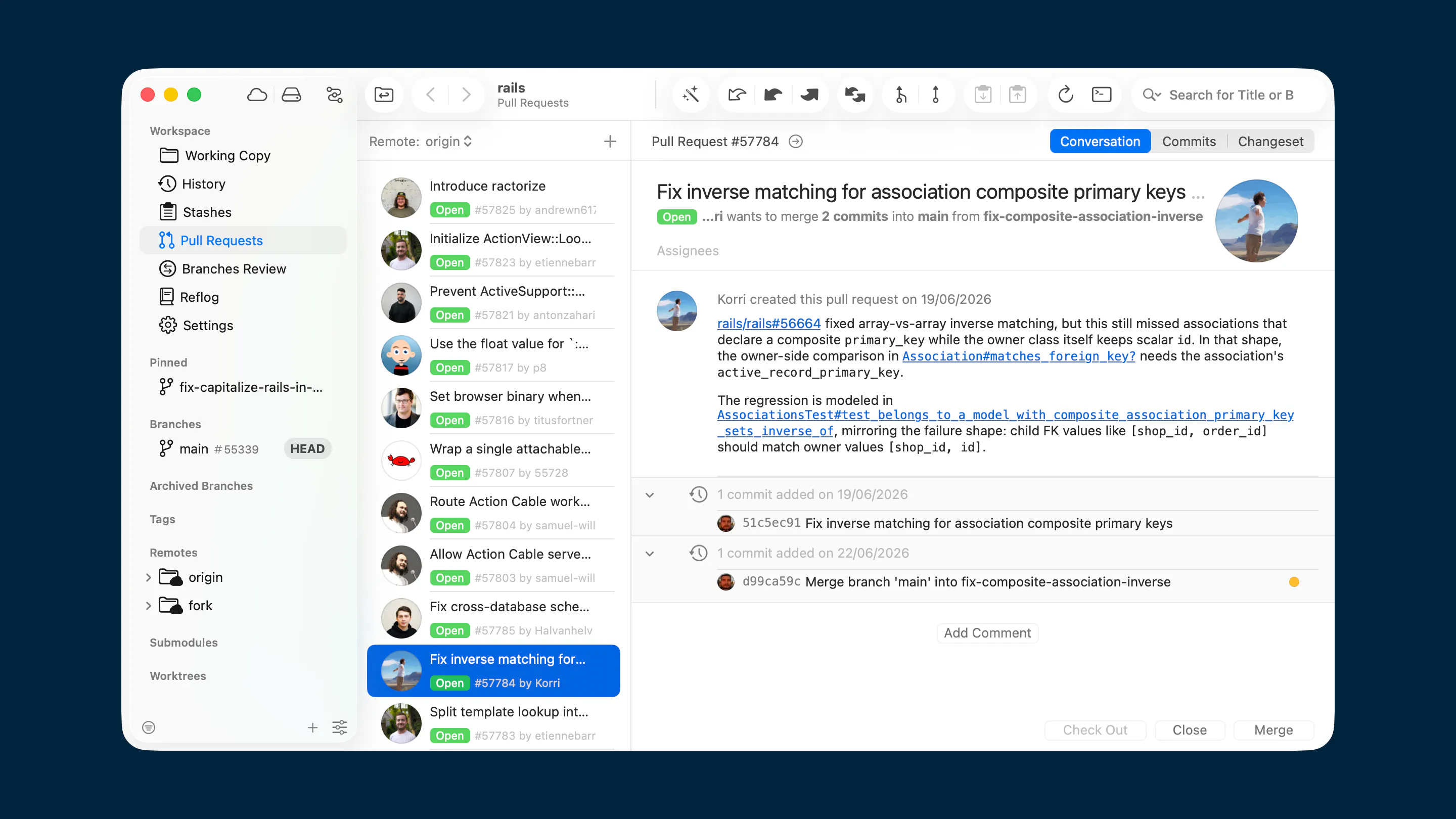Switch to the Changeset tab

pyautogui.click(x=1270, y=142)
